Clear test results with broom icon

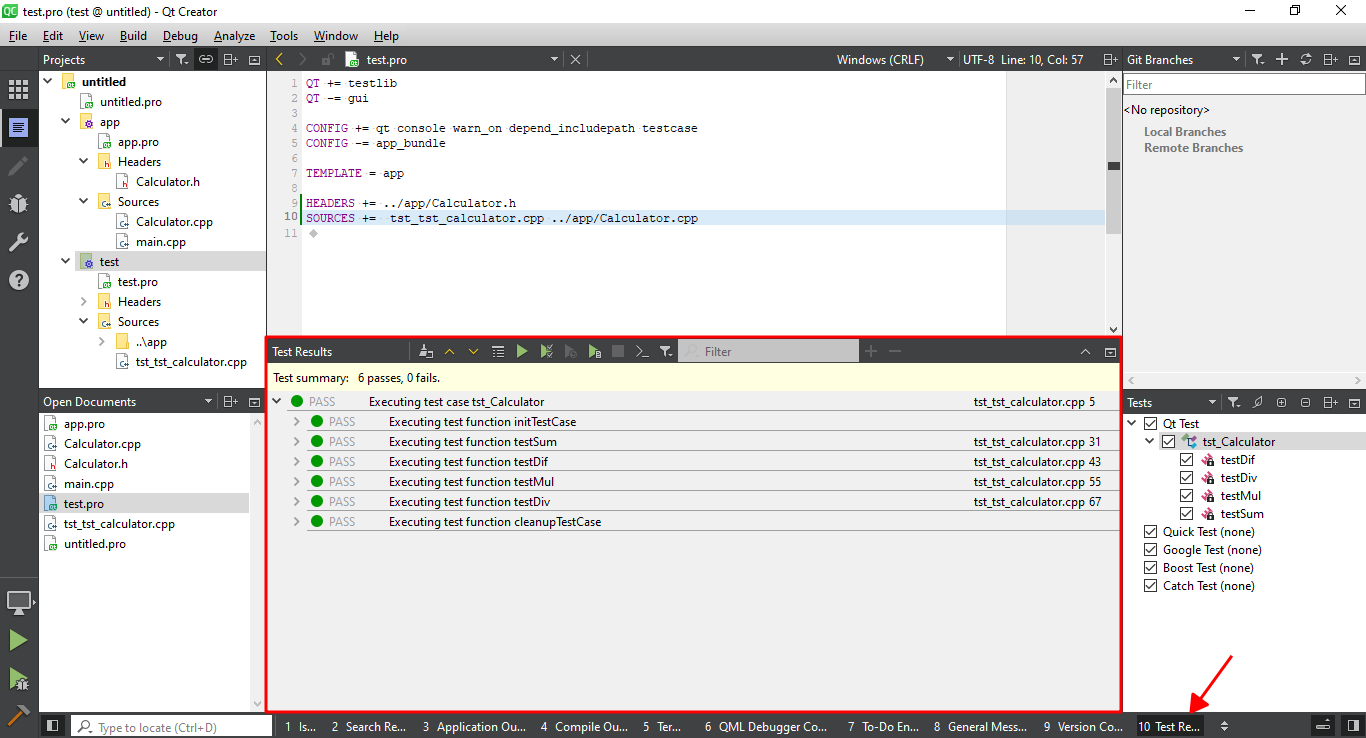[x=426, y=352]
